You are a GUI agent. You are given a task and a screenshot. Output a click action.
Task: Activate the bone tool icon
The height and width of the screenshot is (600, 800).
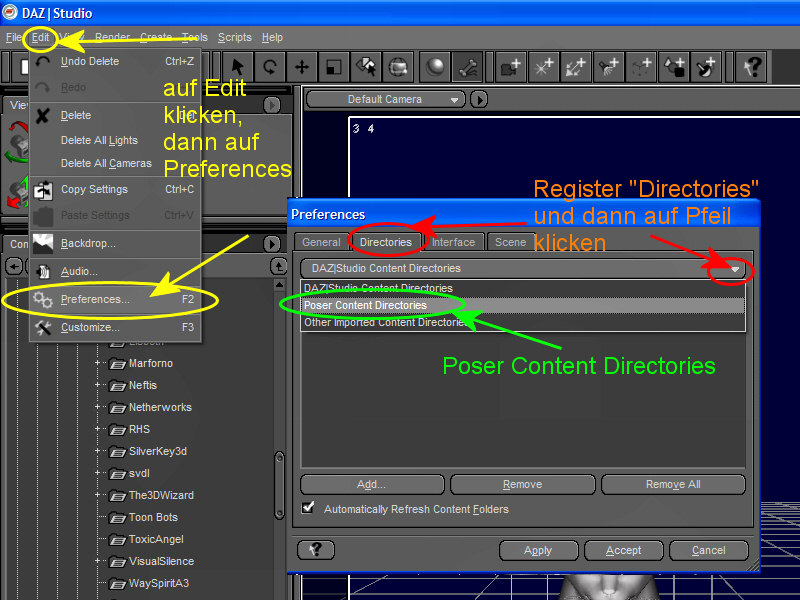pos(467,67)
